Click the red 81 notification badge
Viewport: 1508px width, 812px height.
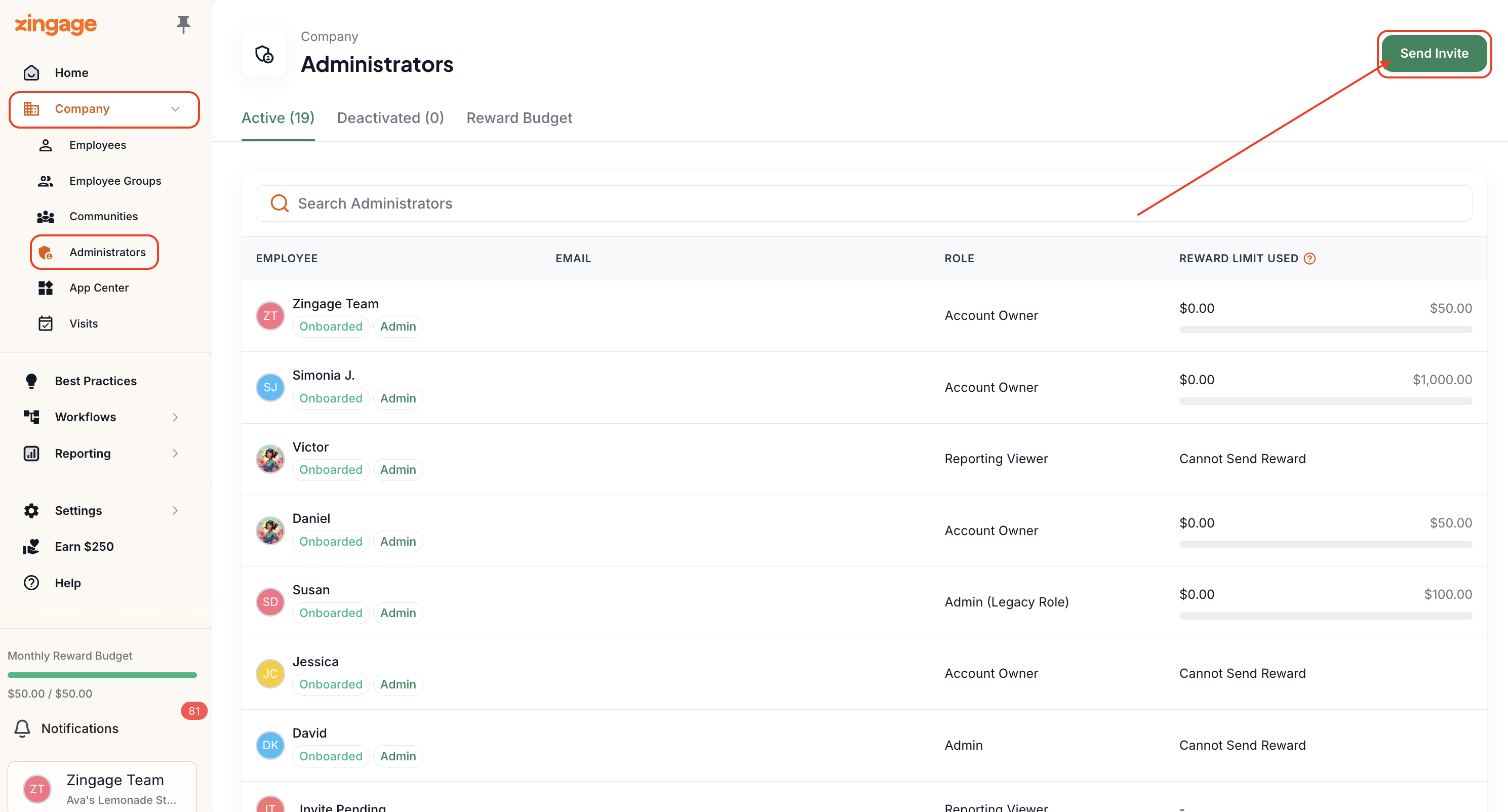[x=194, y=711]
